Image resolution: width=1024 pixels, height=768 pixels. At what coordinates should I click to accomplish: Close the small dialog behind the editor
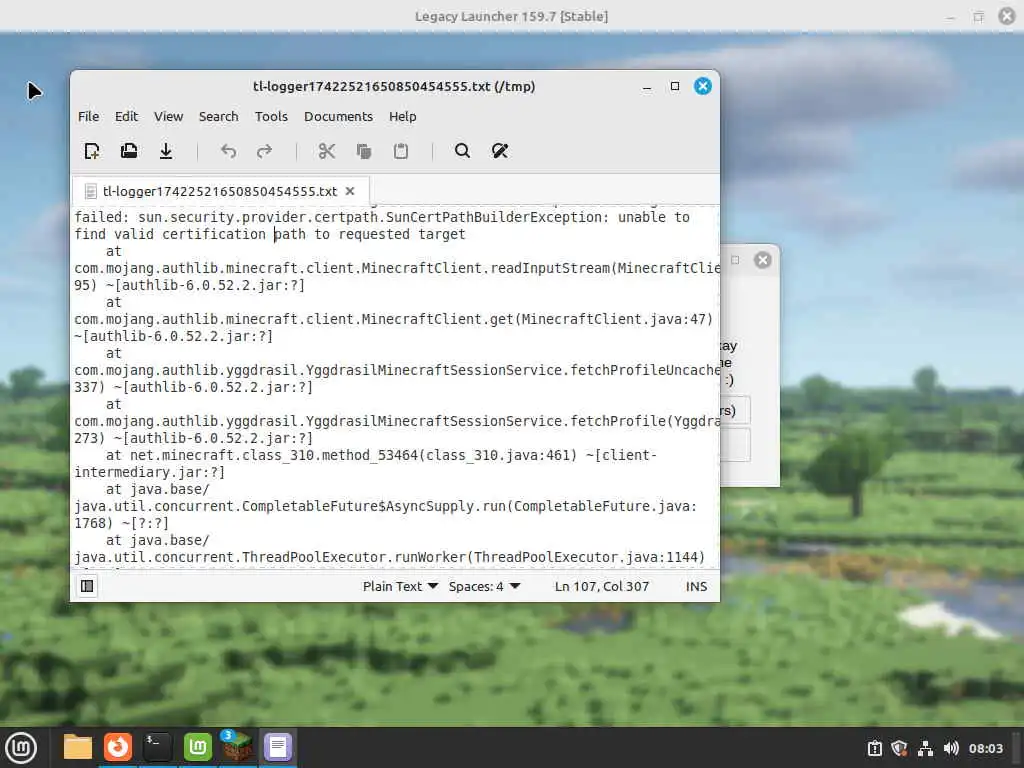[x=763, y=260]
